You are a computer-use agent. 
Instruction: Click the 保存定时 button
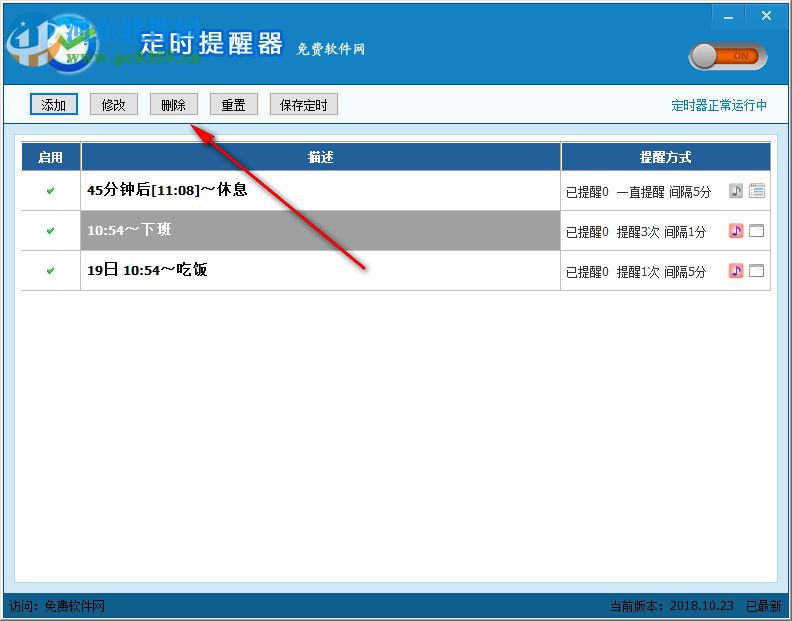click(304, 105)
